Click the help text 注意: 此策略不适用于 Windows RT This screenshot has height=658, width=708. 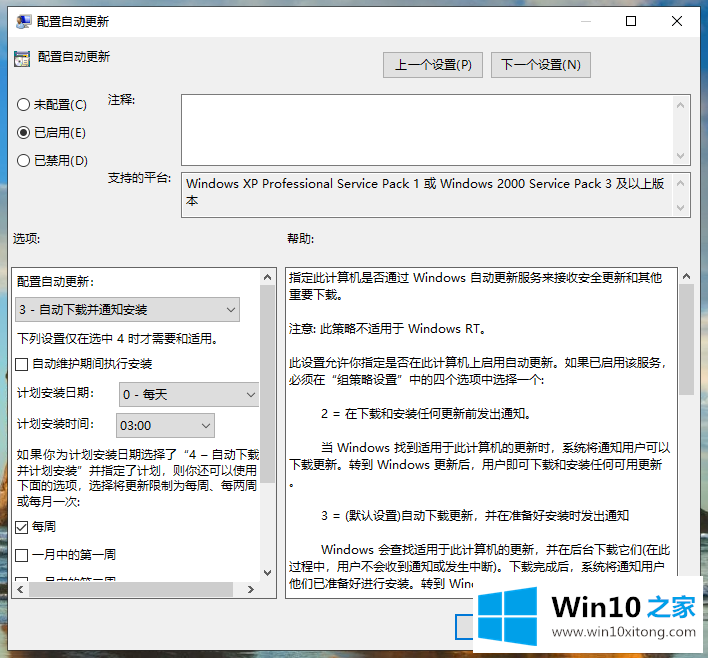(x=387, y=329)
